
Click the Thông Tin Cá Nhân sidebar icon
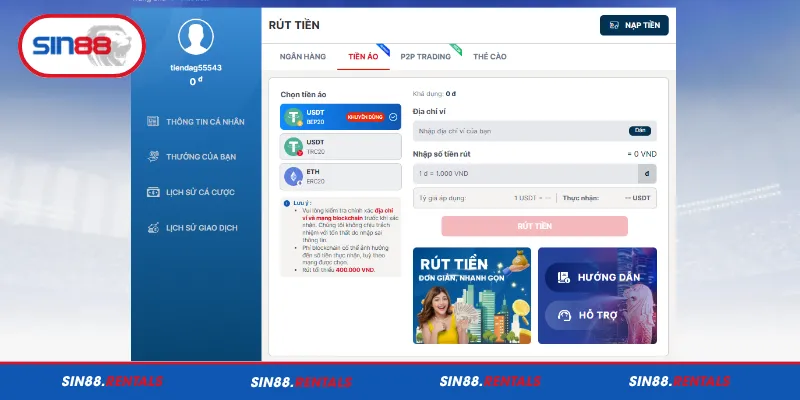tap(153, 121)
